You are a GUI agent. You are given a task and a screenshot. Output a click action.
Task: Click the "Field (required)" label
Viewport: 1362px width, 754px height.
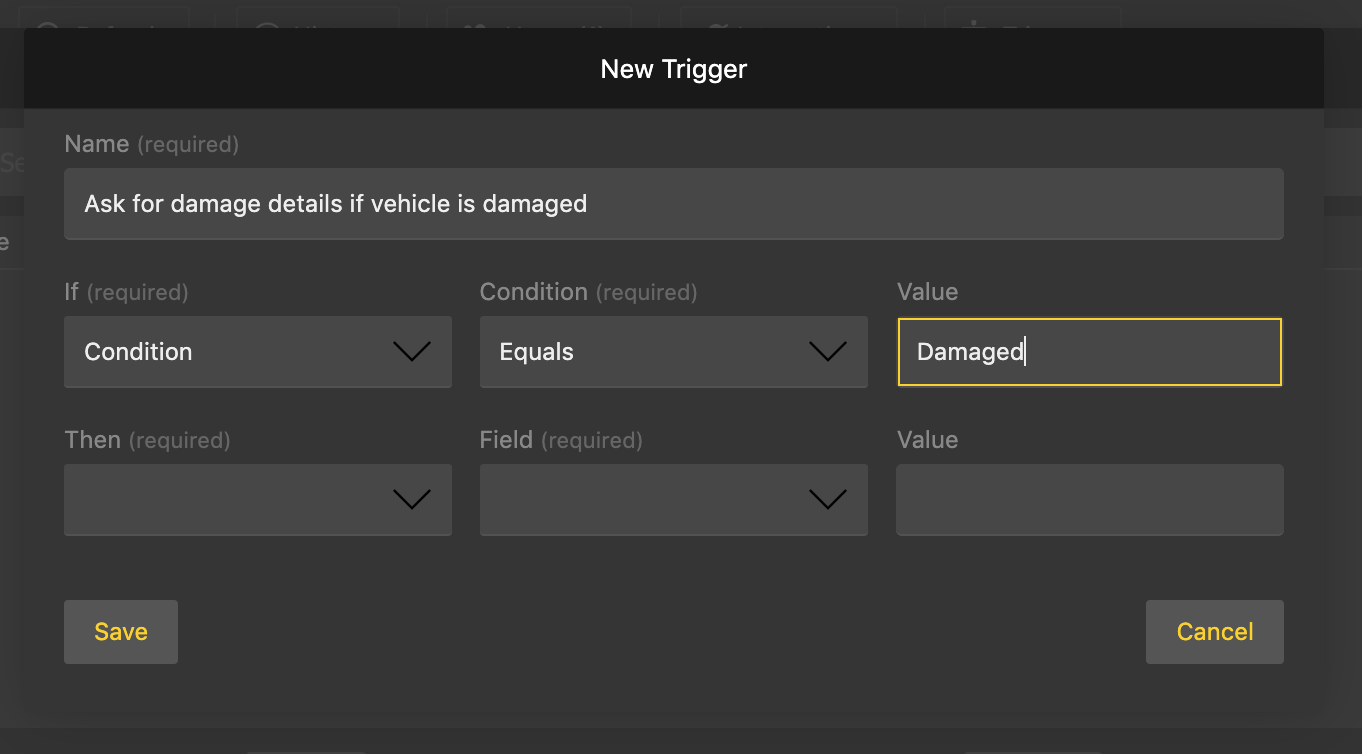[x=560, y=440]
